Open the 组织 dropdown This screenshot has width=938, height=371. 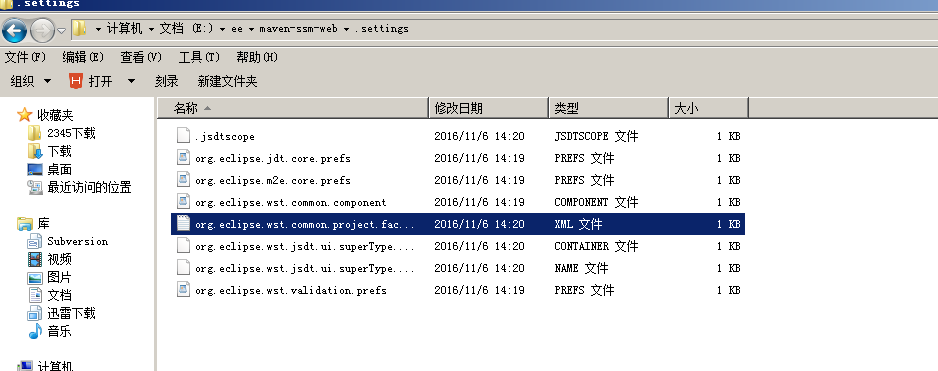pos(31,81)
